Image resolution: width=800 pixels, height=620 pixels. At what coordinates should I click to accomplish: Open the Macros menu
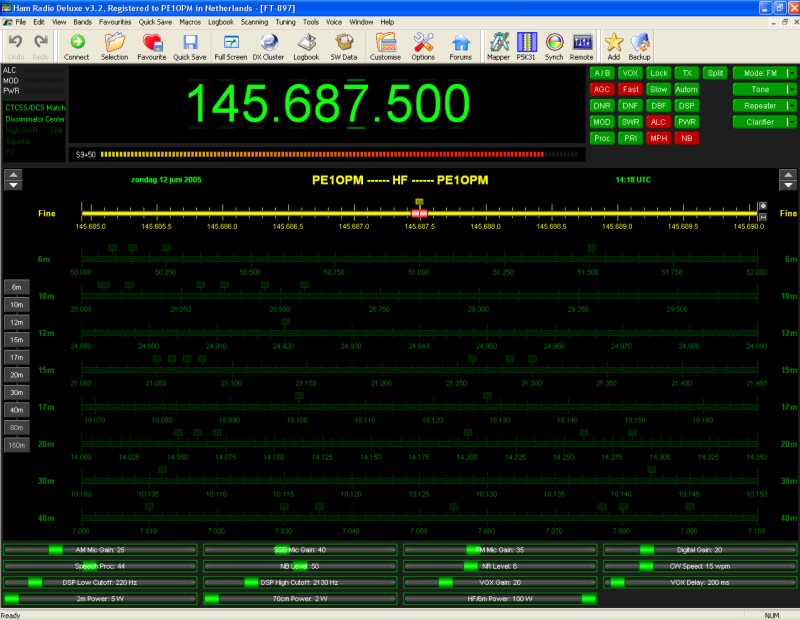coord(190,22)
